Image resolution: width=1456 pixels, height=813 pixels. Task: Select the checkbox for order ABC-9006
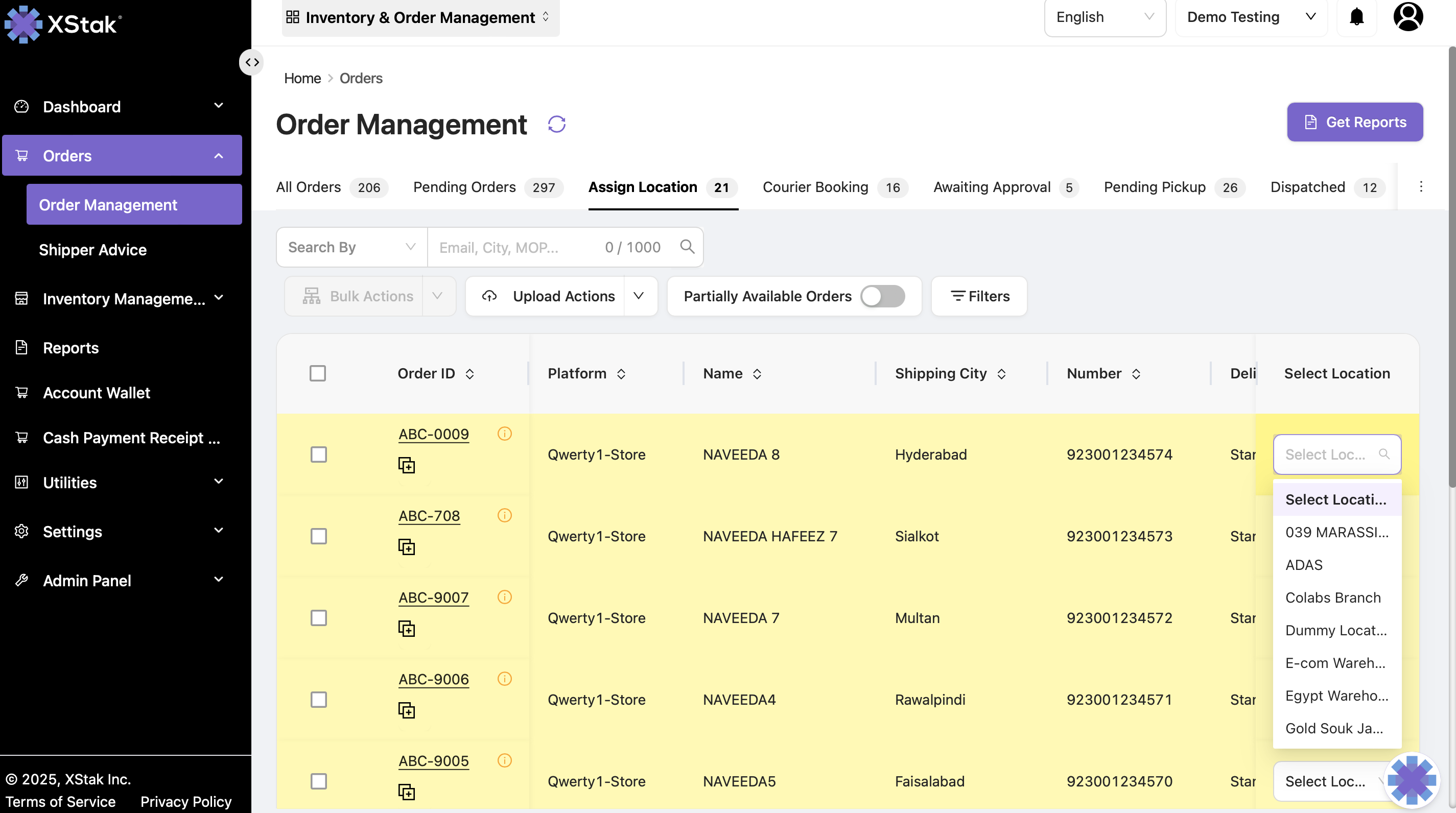(x=319, y=700)
